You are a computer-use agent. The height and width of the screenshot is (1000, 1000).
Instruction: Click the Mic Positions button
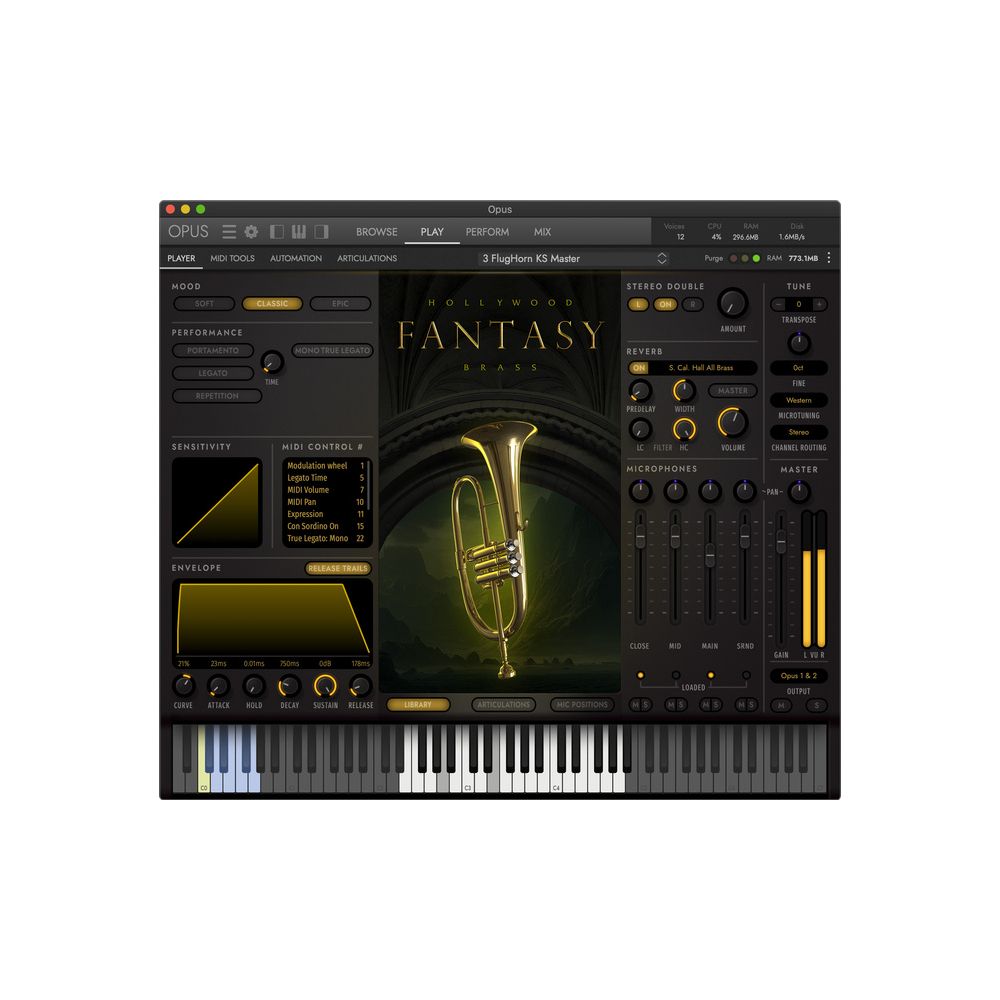(582, 705)
